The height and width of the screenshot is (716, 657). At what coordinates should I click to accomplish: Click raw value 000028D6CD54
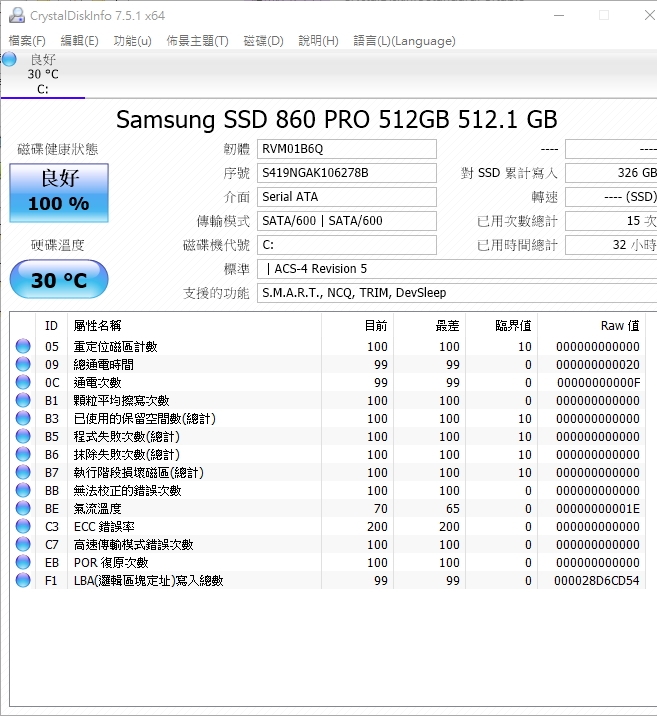point(597,581)
